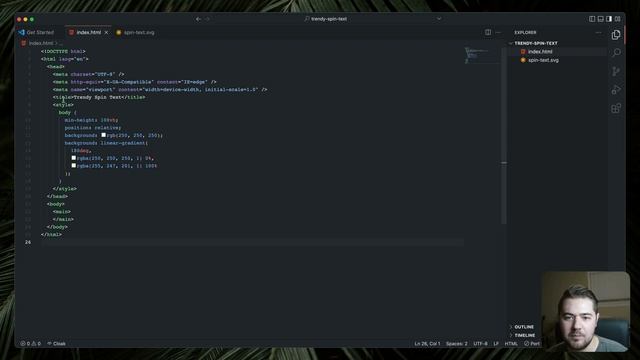Click the errors and warnings status indicator
640x360 pixels.
31,344
